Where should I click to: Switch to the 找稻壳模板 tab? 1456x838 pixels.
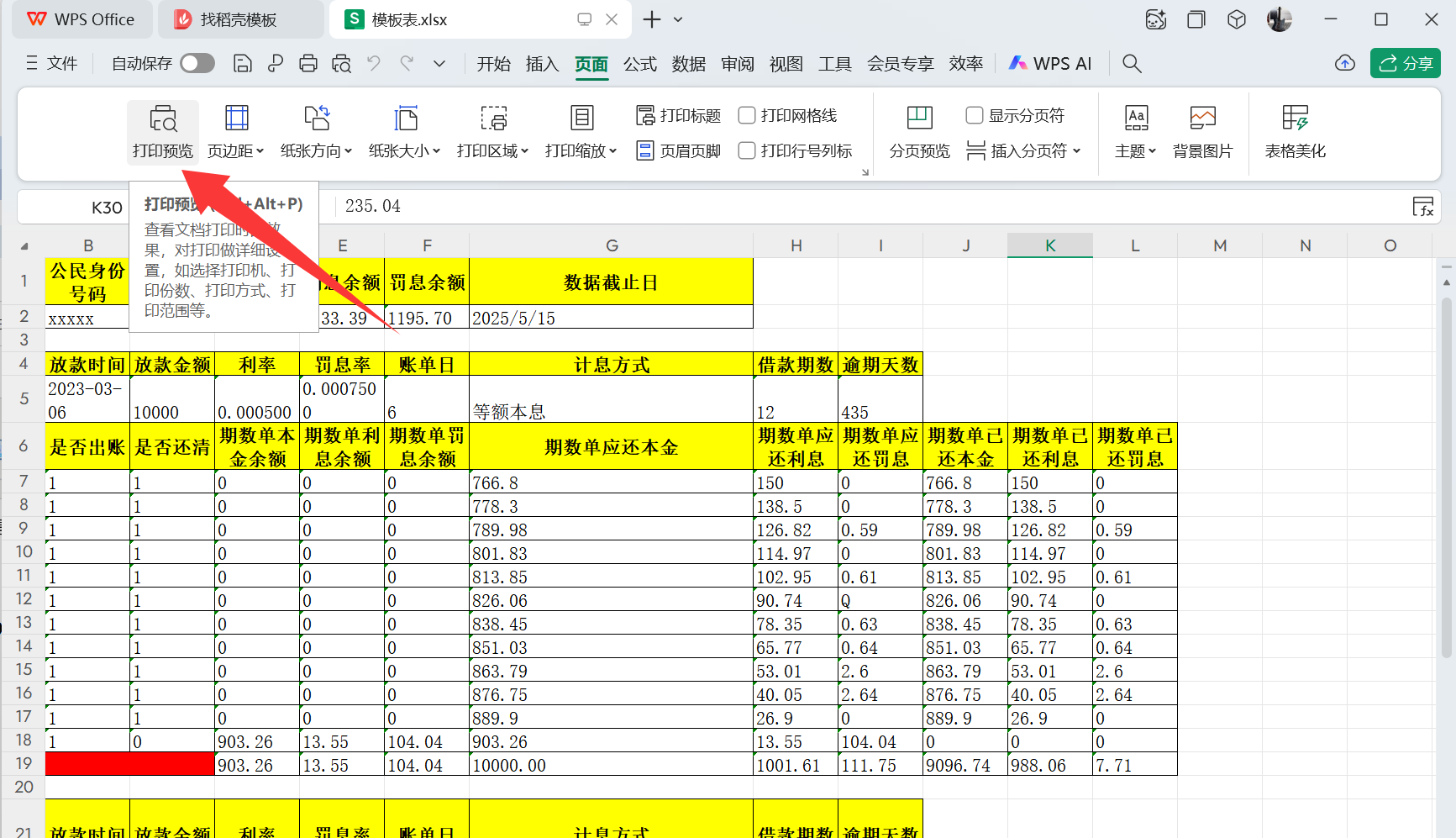(x=241, y=19)
